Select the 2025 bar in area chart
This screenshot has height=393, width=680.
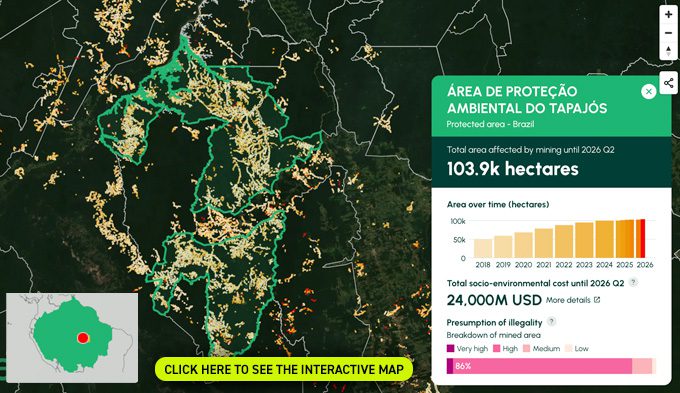(x=625, y=239)
